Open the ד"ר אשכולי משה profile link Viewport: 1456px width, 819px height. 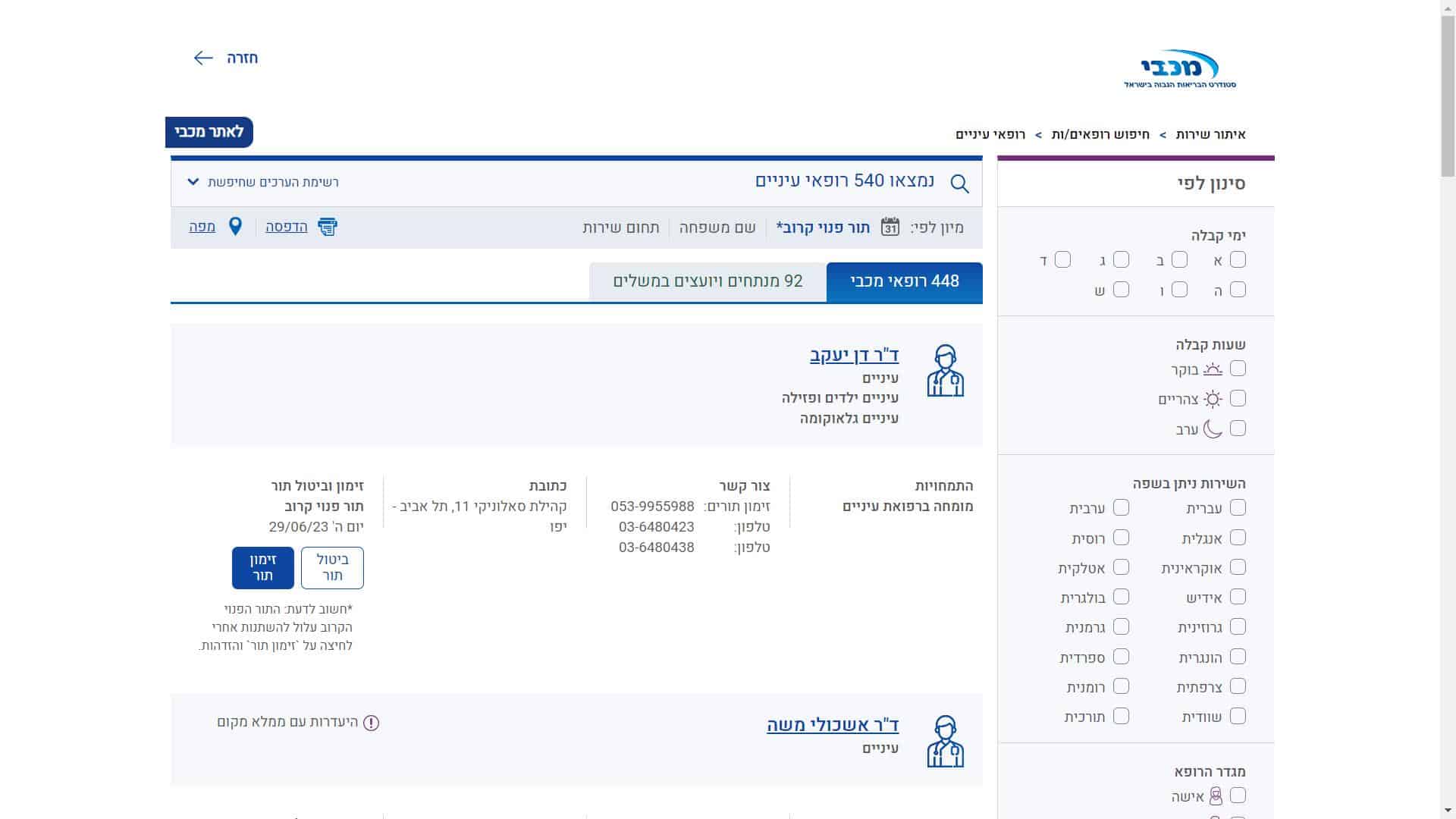pyautogui.click(x=833, y=725)
